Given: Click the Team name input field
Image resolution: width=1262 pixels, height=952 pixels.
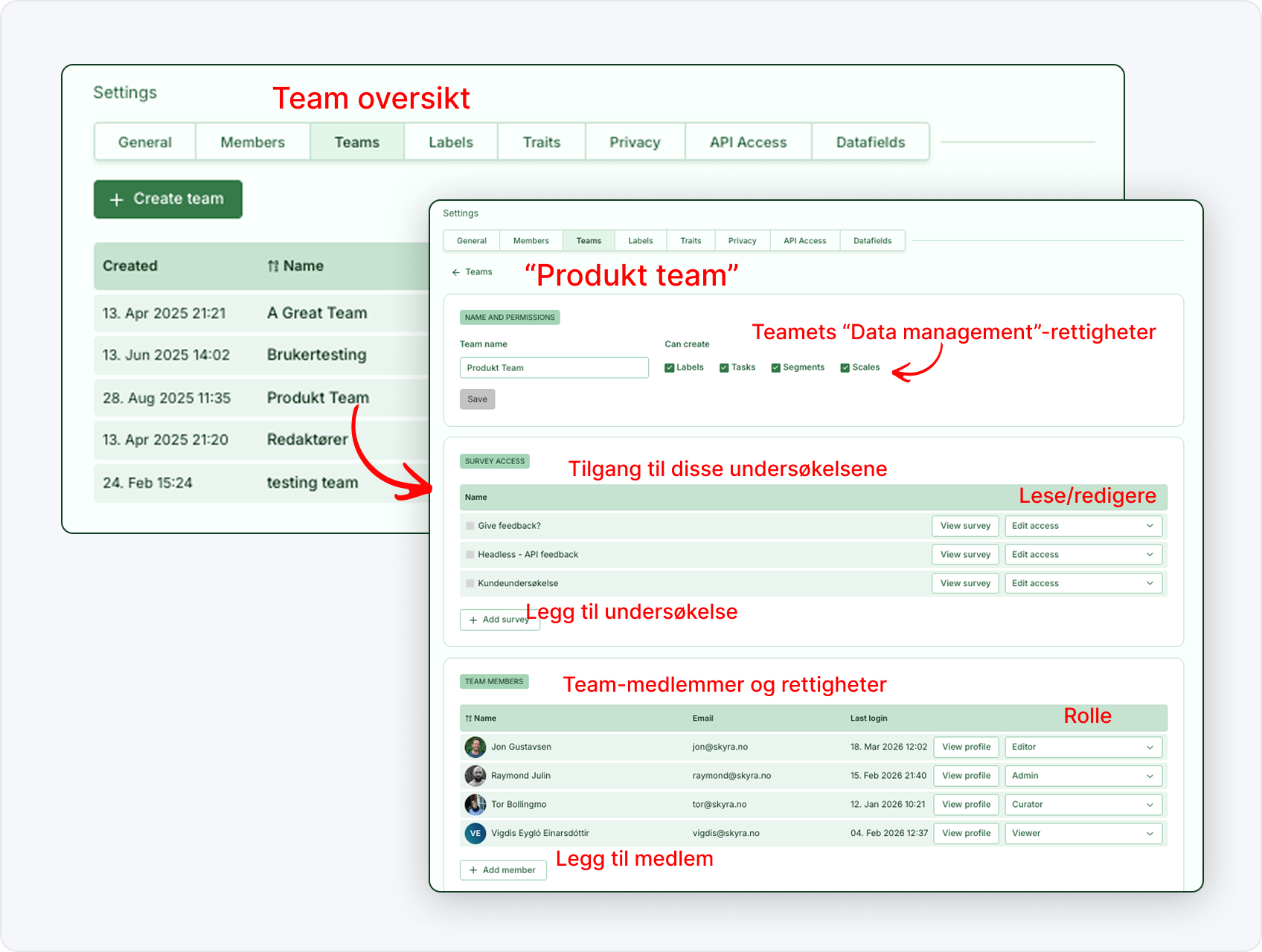Looking at the screenshot, I should [x=554, y=368].
